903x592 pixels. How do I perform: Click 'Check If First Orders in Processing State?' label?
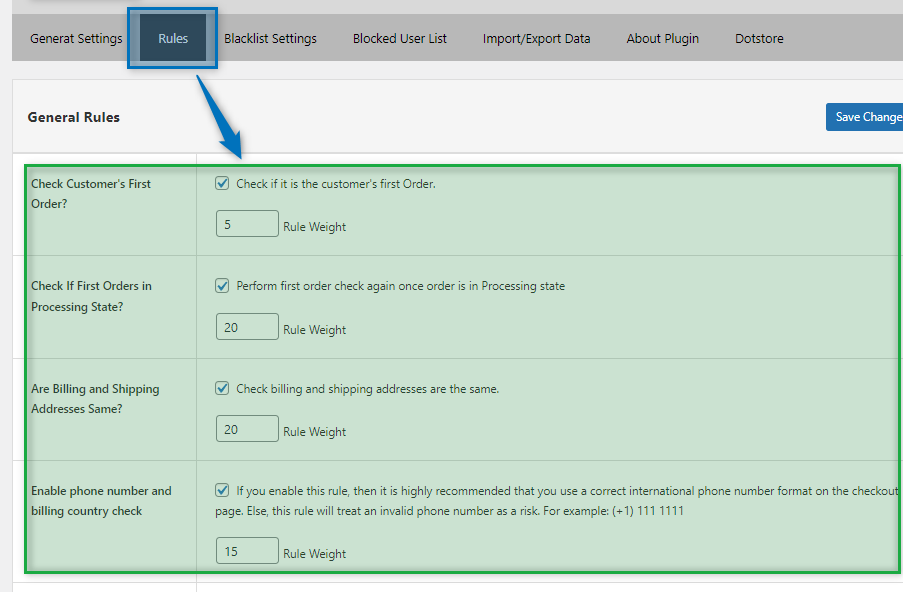tap(92, 296)
